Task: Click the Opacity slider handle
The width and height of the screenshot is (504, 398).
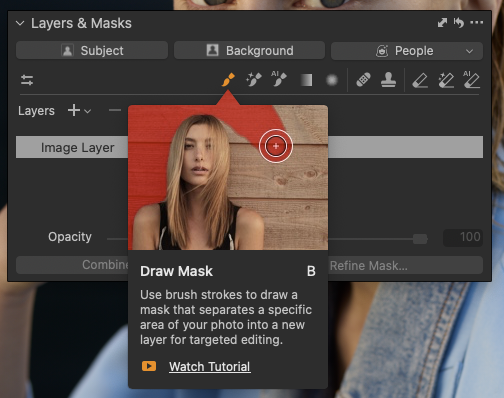Action: tap(420, 239)
